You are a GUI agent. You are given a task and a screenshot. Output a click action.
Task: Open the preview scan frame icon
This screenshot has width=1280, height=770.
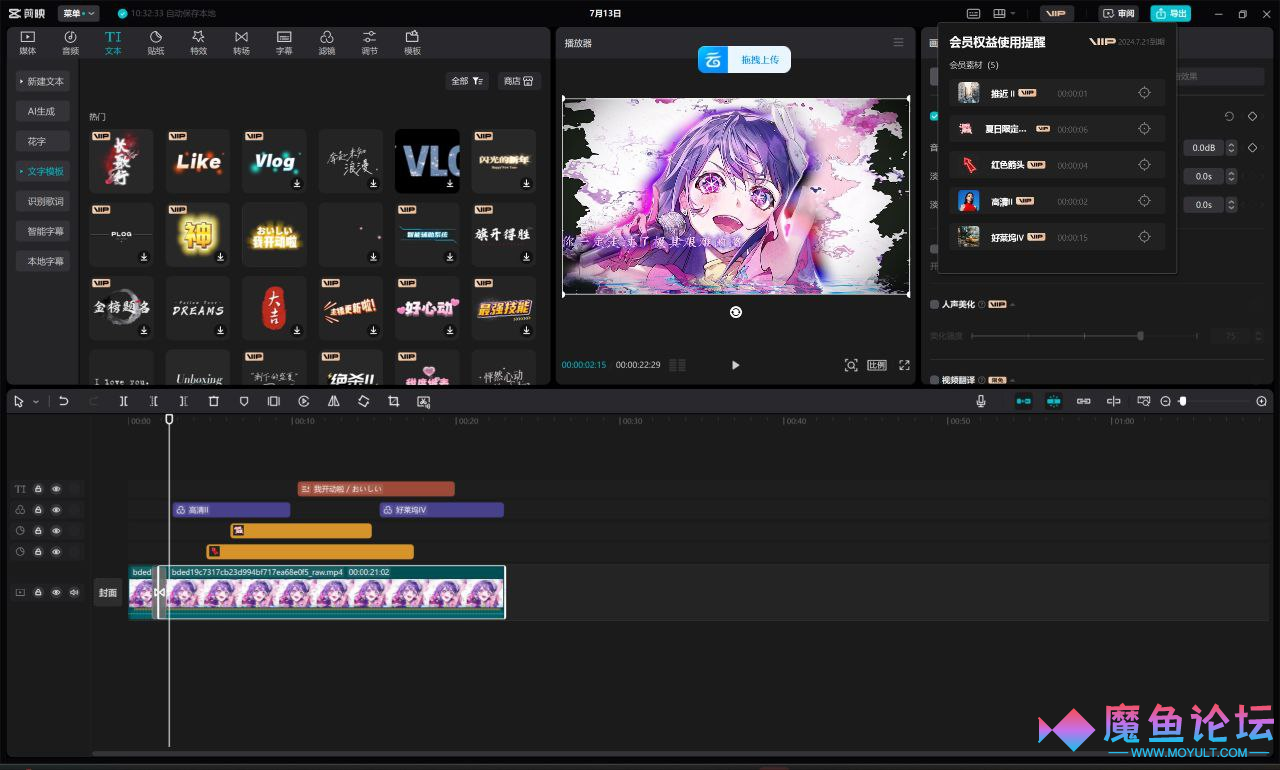pos(851,365)
